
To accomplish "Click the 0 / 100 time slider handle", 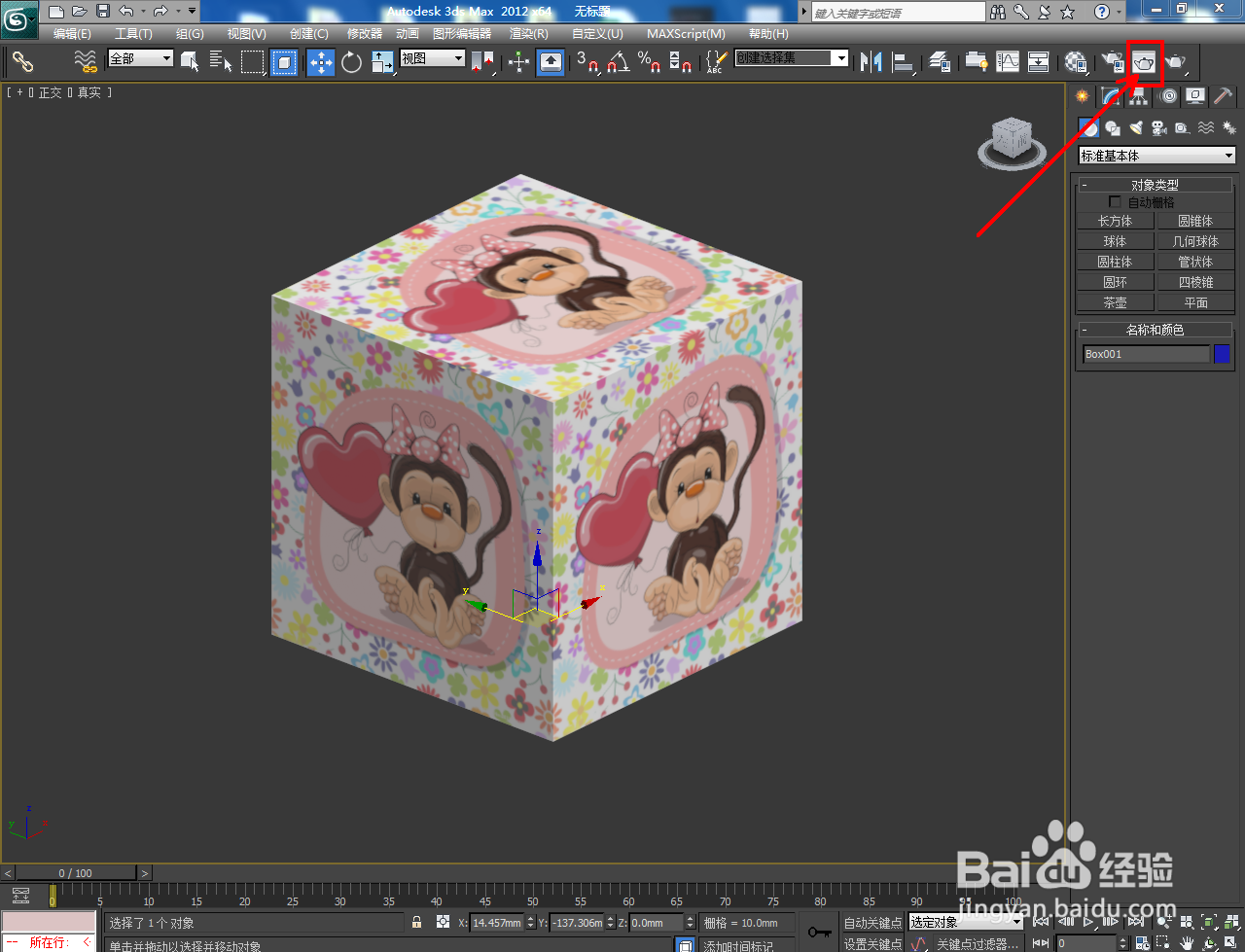I will pyautogui.click(x=76, y=872).
